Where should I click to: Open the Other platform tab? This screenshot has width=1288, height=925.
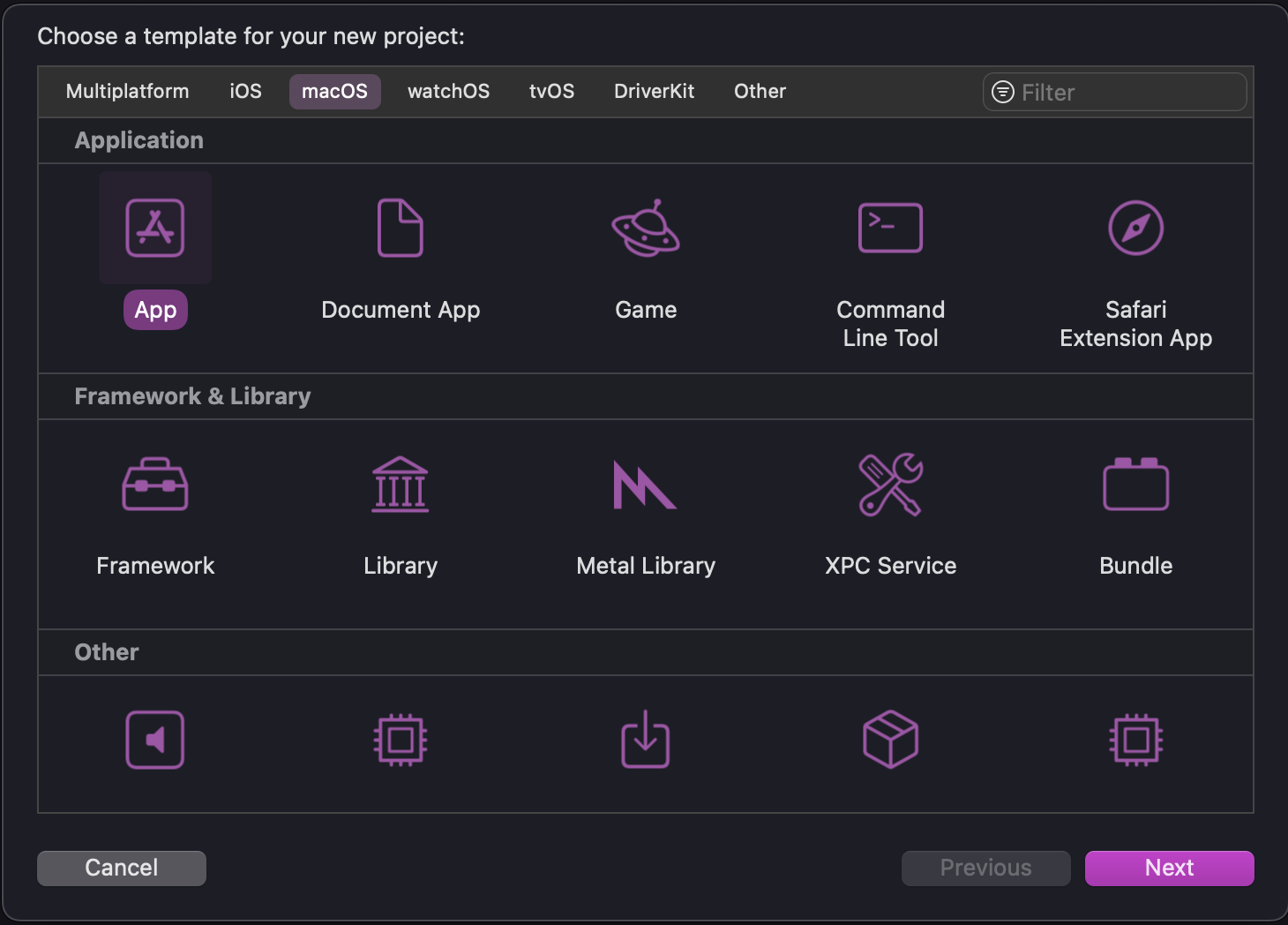click(x=760, y=92)
